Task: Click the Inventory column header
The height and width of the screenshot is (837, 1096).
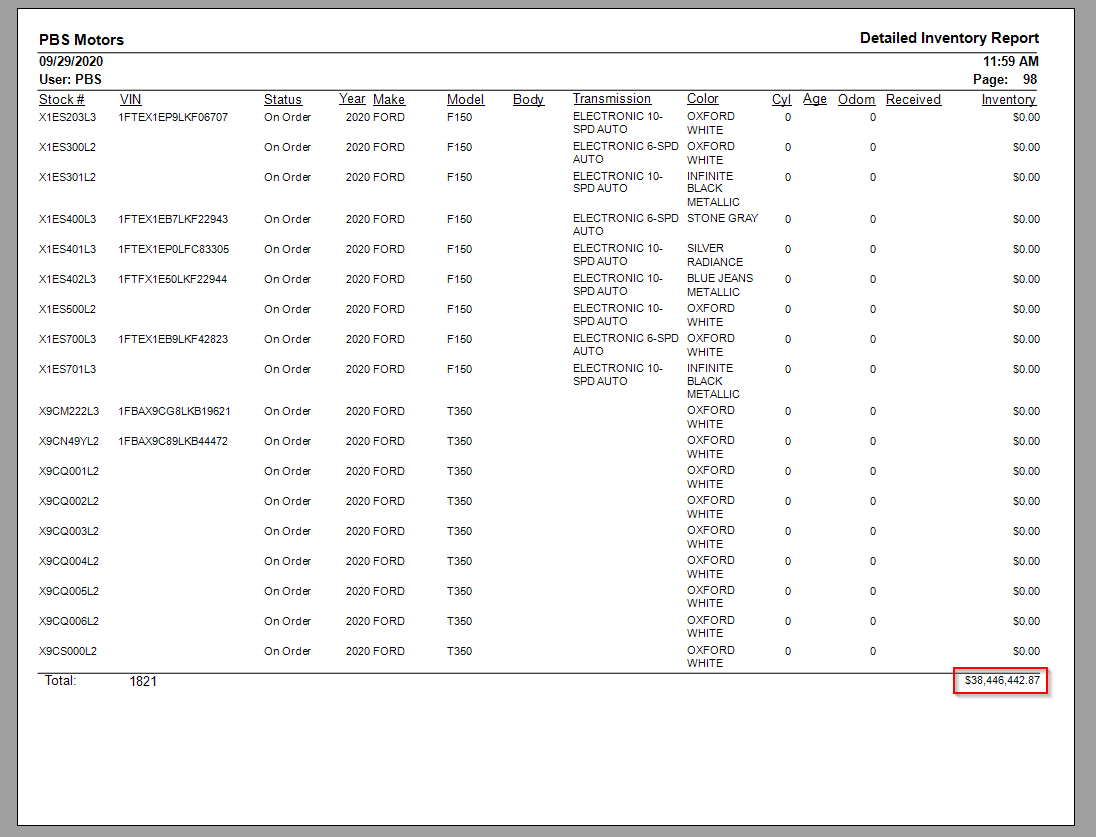Action: (1008, 99)
